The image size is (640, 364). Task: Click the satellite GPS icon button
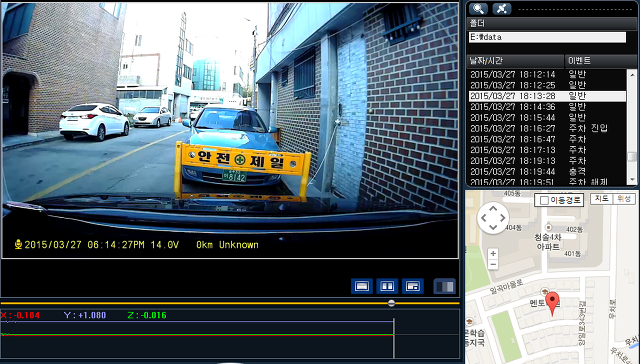click(x=502, y=9)
